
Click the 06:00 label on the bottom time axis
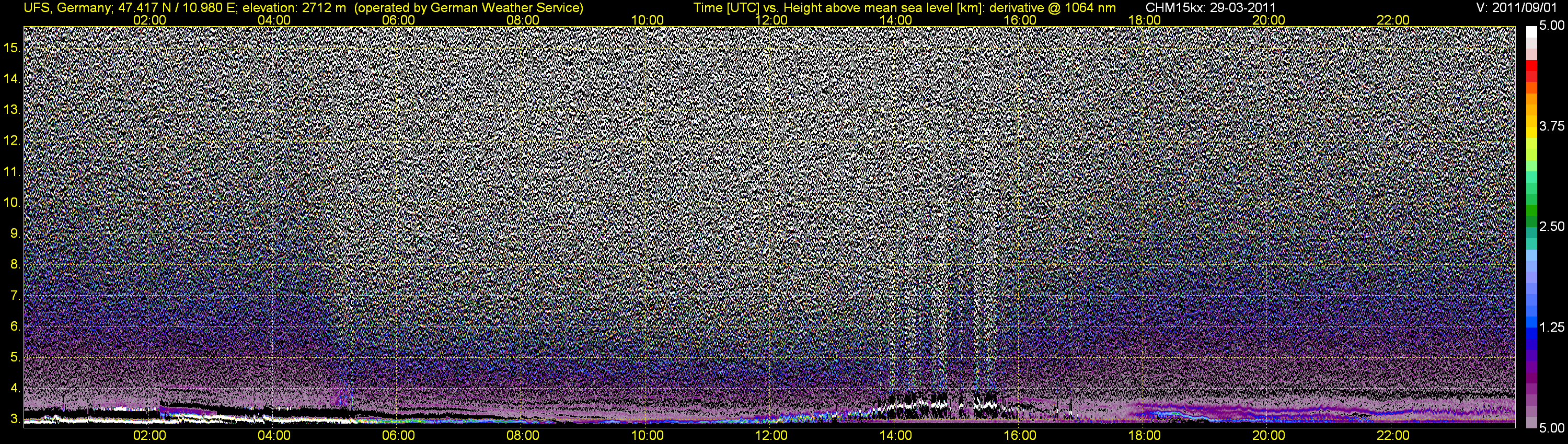point(399,436)
